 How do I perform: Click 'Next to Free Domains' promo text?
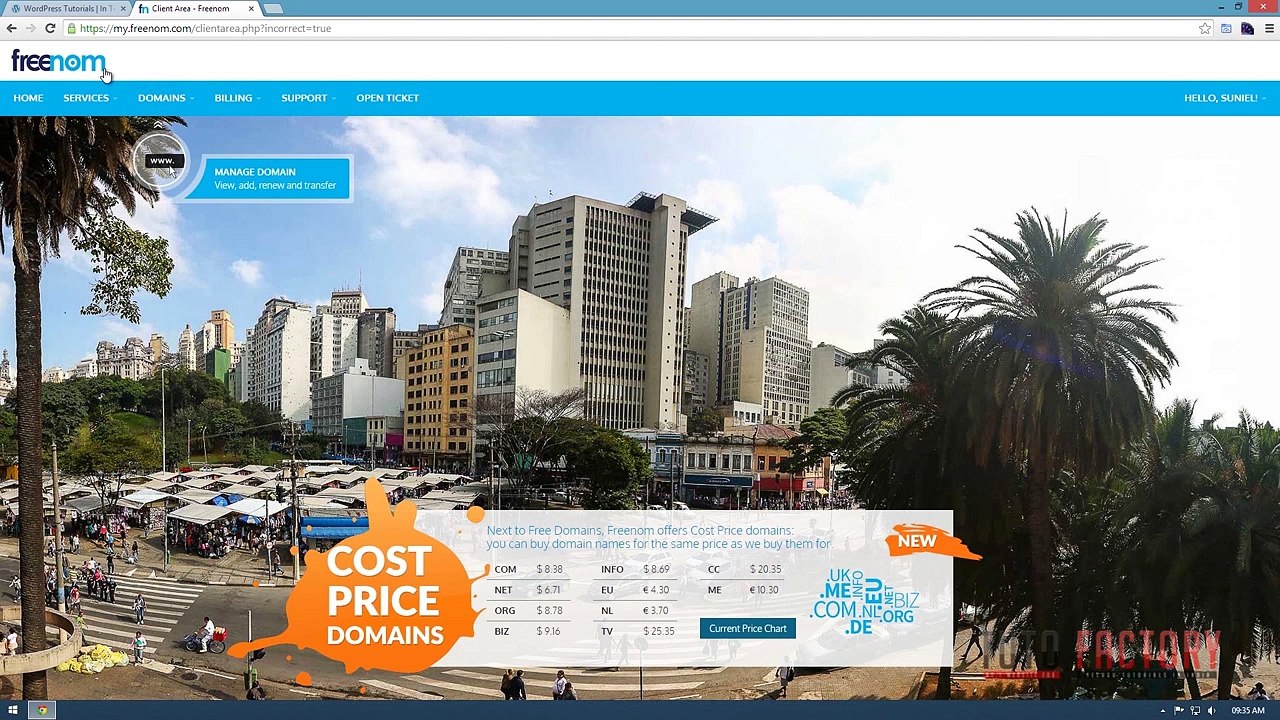(659, 537)
